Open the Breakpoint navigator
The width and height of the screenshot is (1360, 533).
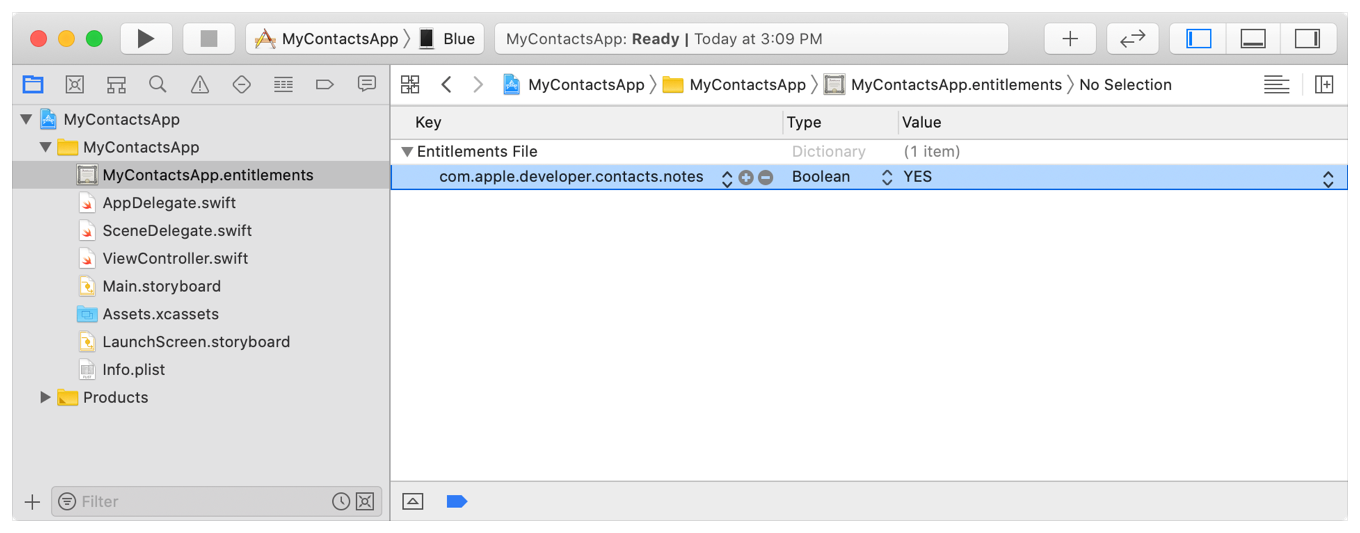tap(325, 85)
